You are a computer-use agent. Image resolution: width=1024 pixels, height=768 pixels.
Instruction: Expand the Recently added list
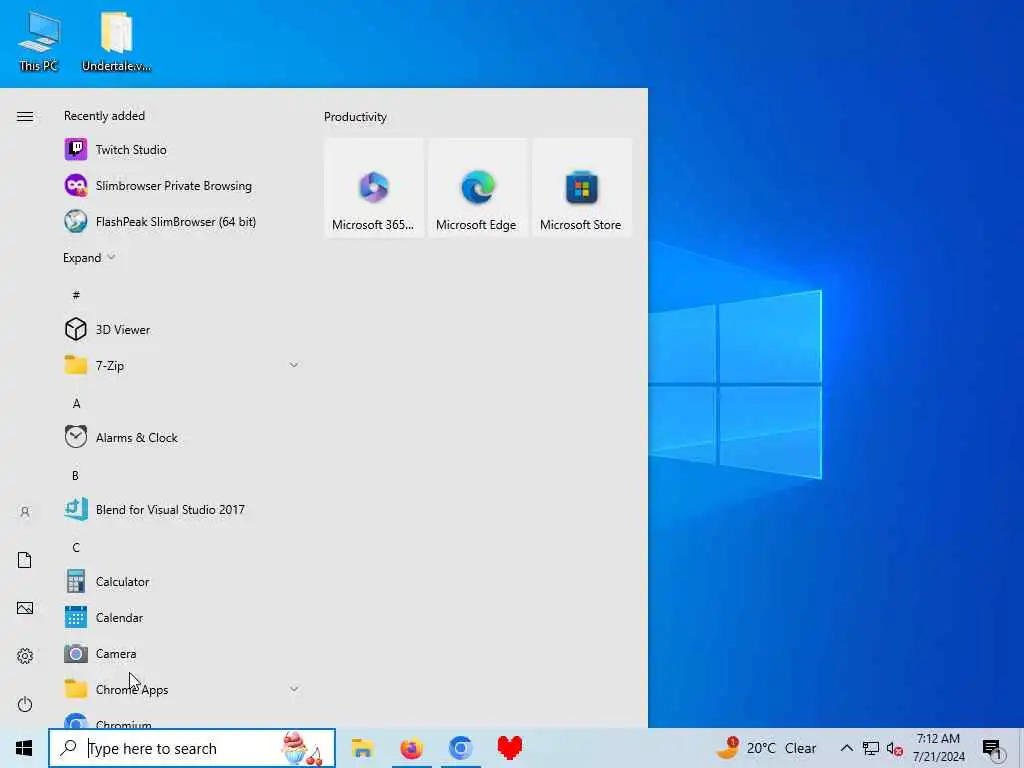point(89,257)
